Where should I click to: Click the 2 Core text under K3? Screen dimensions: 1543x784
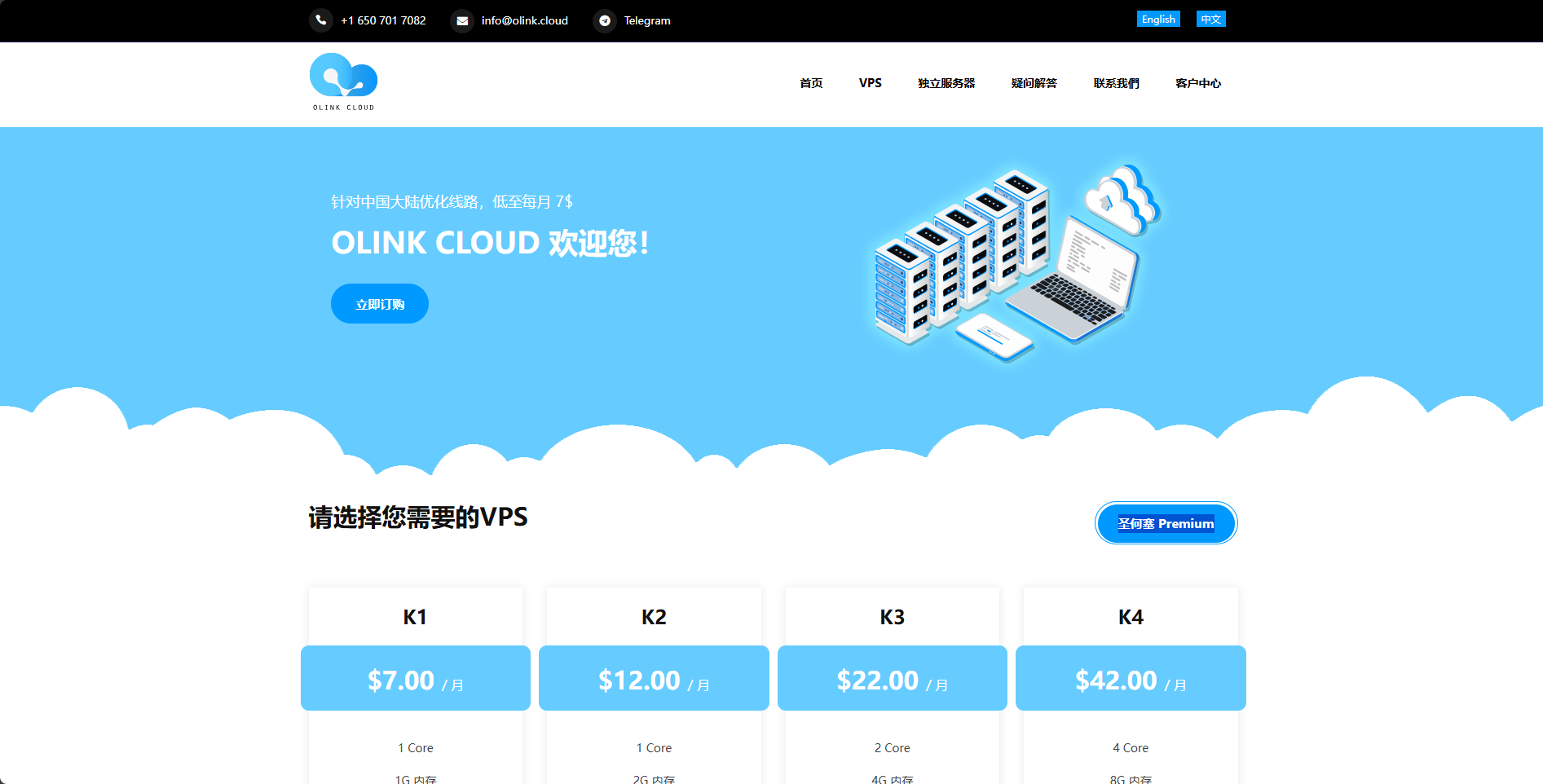point(893,748)
